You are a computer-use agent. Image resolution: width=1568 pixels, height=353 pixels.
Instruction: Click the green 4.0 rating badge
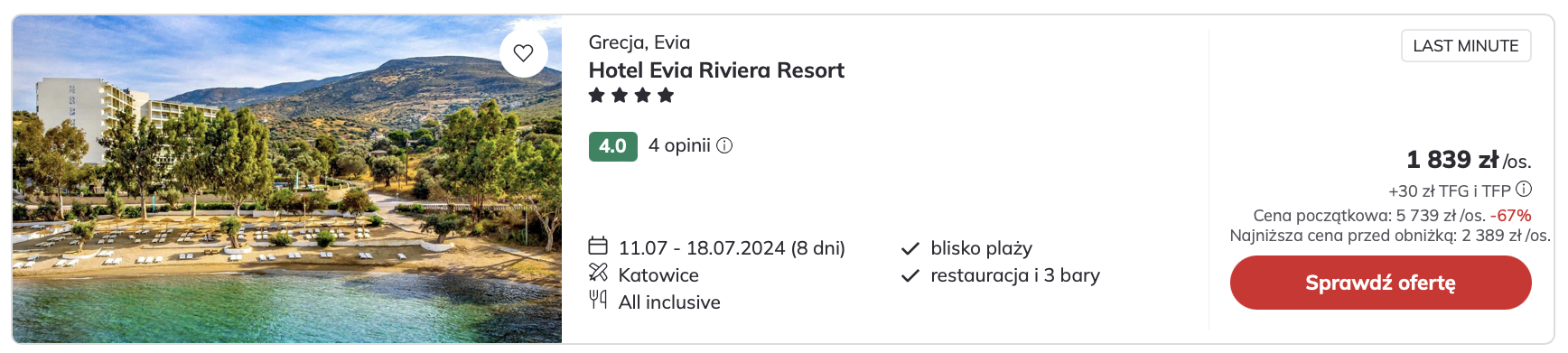[x=612, y=146]
